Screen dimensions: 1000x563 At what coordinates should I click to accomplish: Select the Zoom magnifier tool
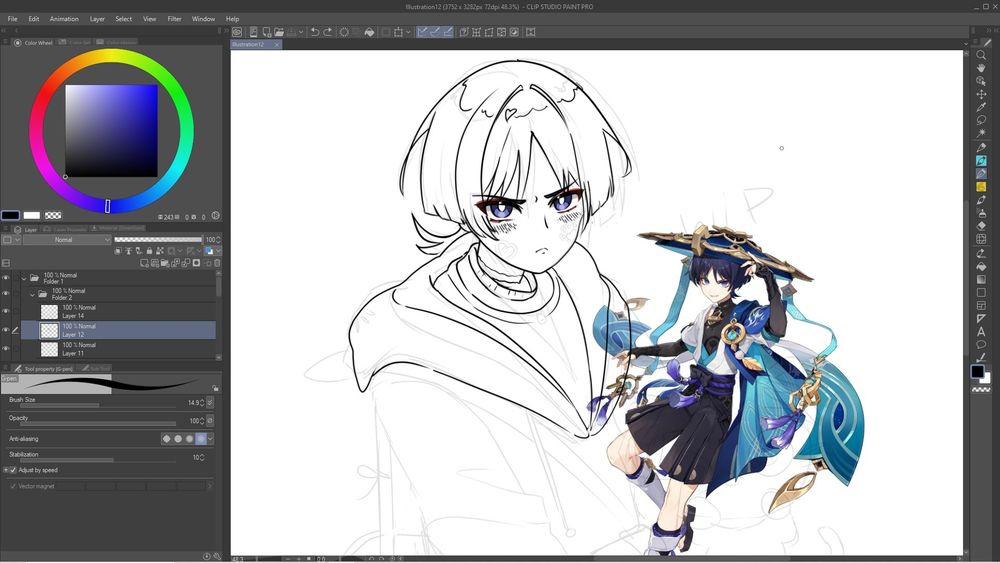[x=981, y=55]
